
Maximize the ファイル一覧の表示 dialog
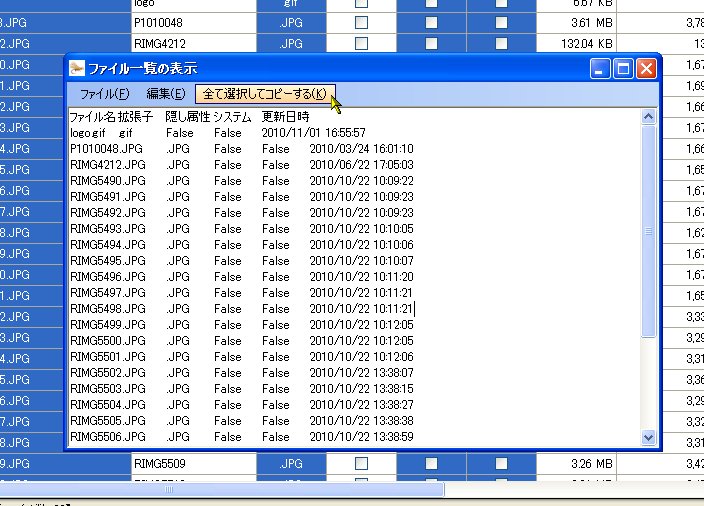(x=623, y=69)
